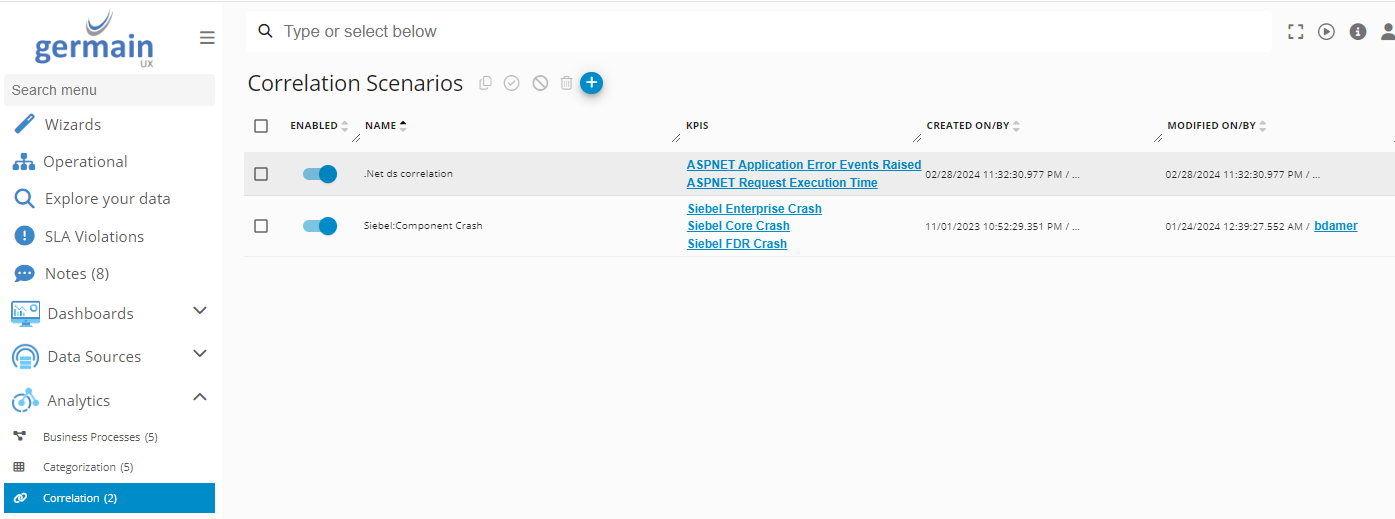Open ASPNET Request Execution Time link
Image resolution: width=1395 pixels, height=519 pixels.
[782, 183]
